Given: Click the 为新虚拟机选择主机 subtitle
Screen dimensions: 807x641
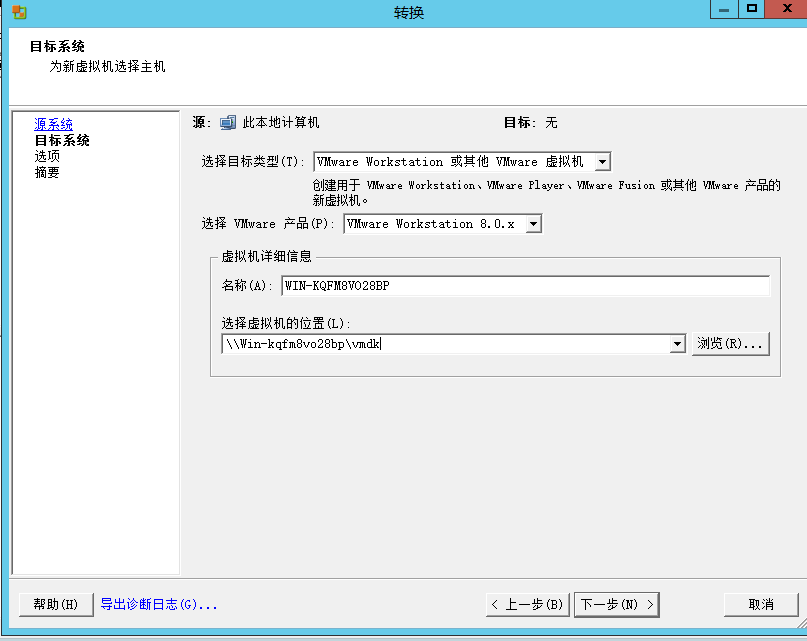Looking at the screenshot, I should [x=108, y=66].
